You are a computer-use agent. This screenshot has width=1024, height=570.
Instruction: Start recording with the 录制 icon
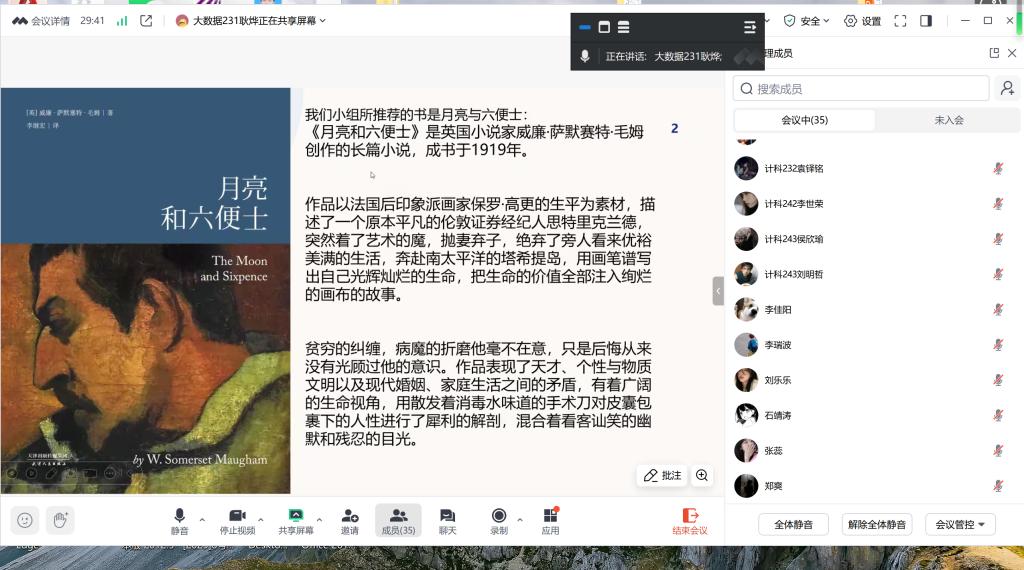coord(499,515)
